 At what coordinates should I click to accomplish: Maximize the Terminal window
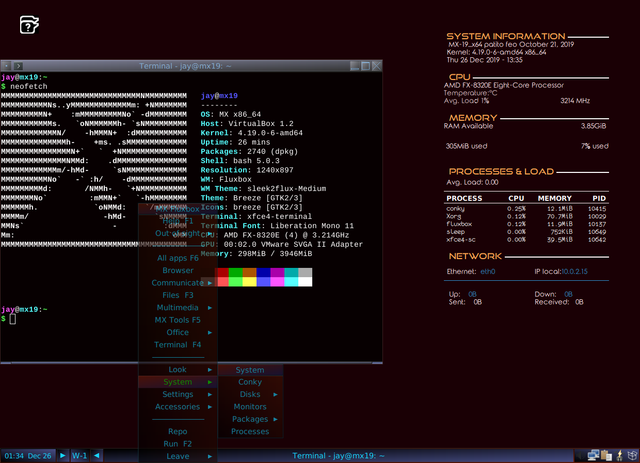tap(366, 66)
